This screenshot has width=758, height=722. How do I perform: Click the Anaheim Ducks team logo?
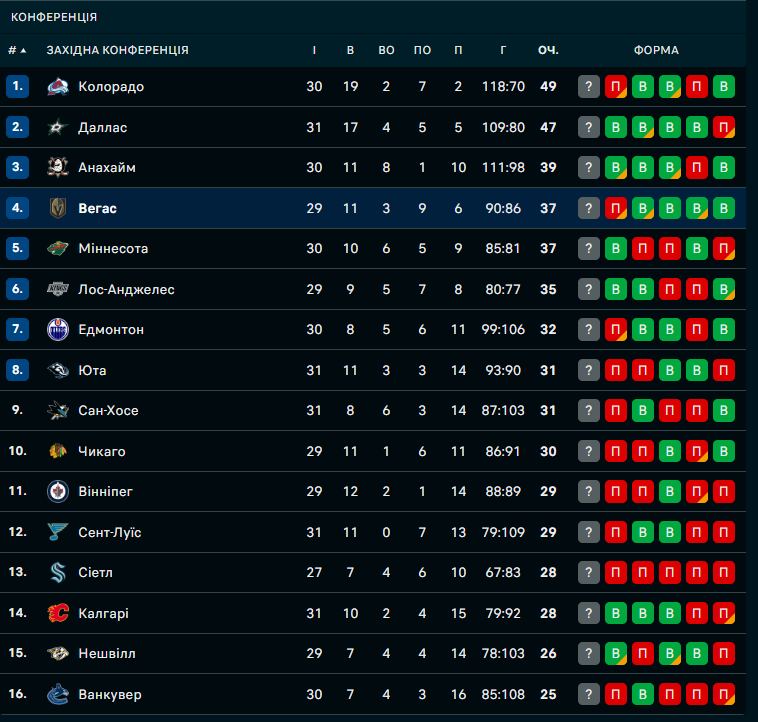(x=58, y=168)
